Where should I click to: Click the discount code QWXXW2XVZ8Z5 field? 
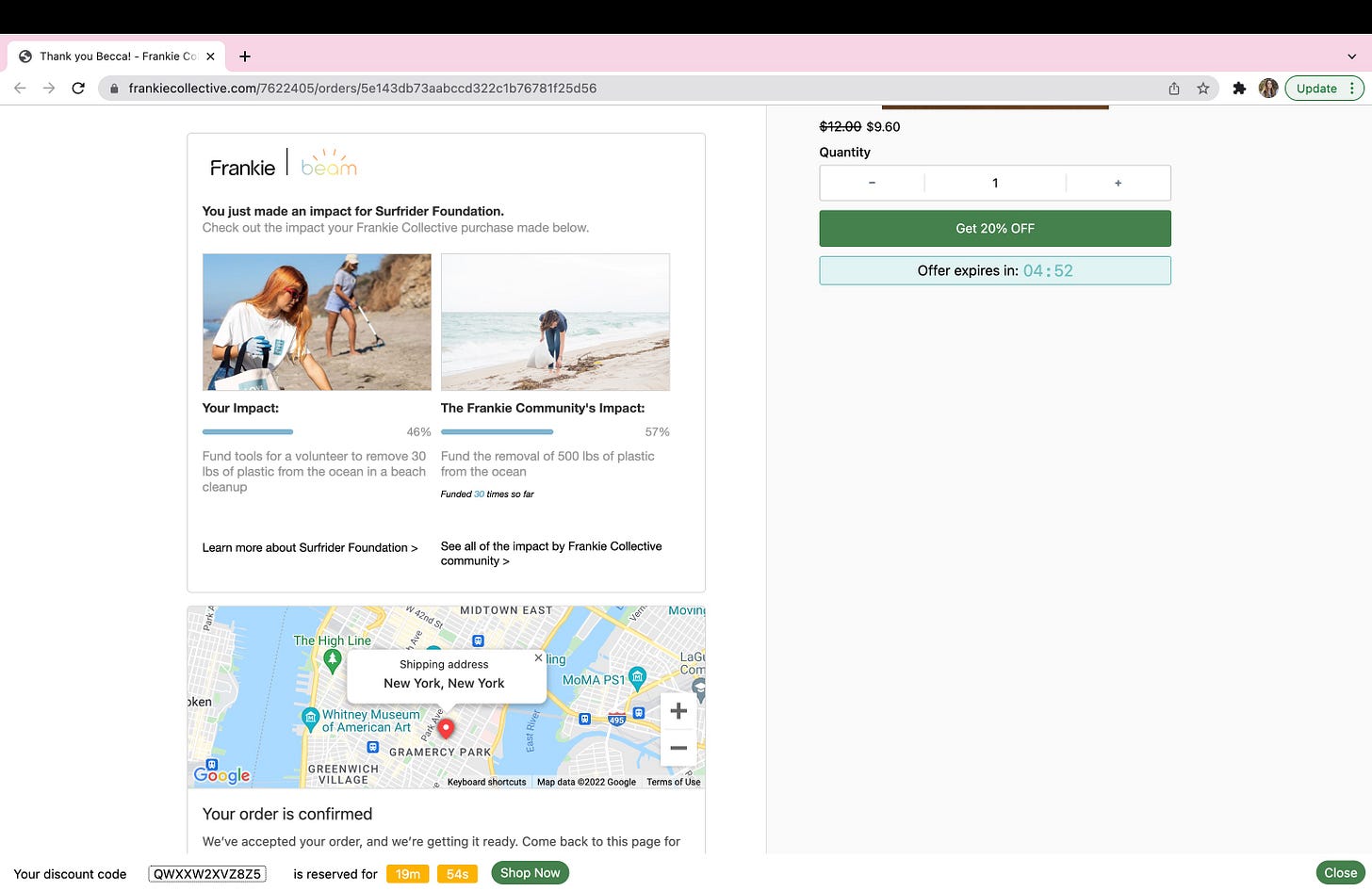coord(207,874)
